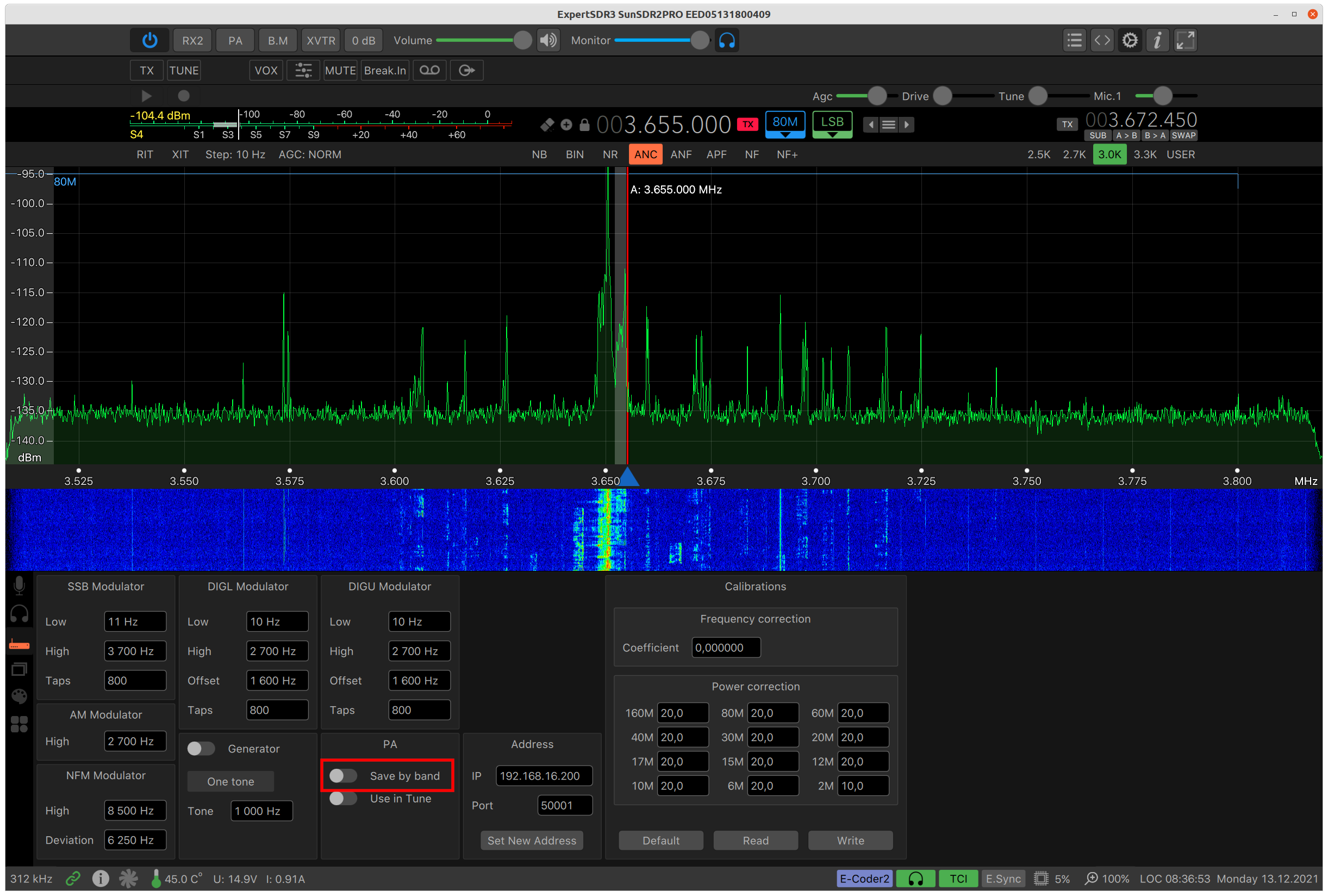Click the blue power button icon
Screen dimensions: 1328x896
coord(149,41)
